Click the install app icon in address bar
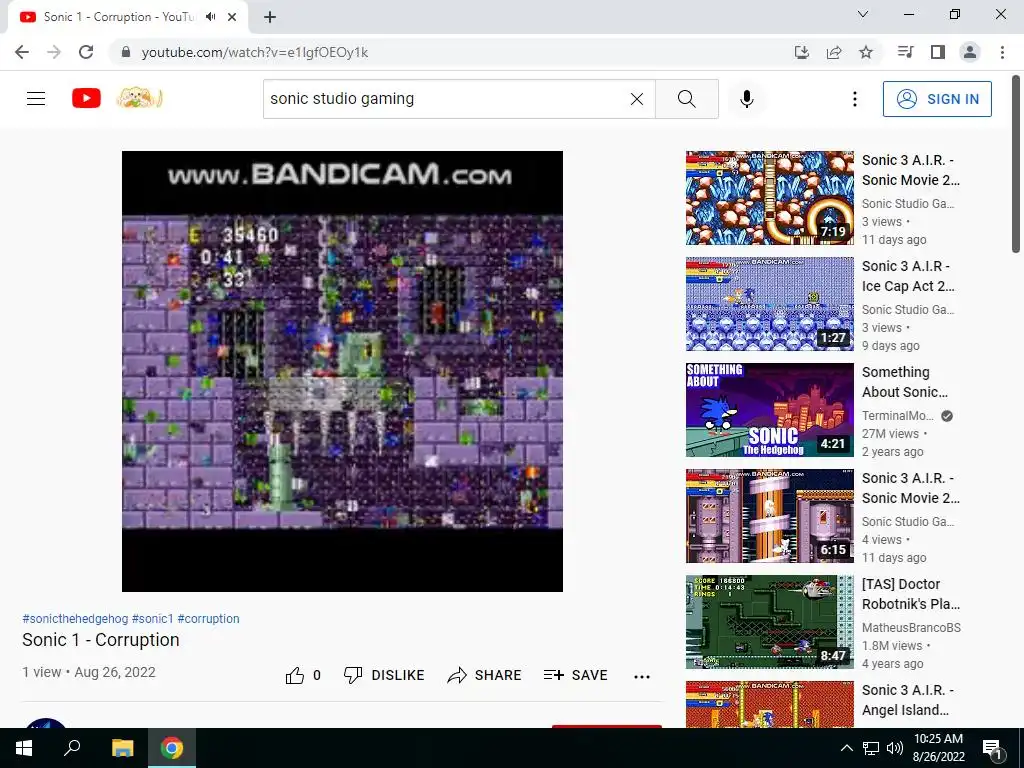The image size is (1024, 768). 801,52
